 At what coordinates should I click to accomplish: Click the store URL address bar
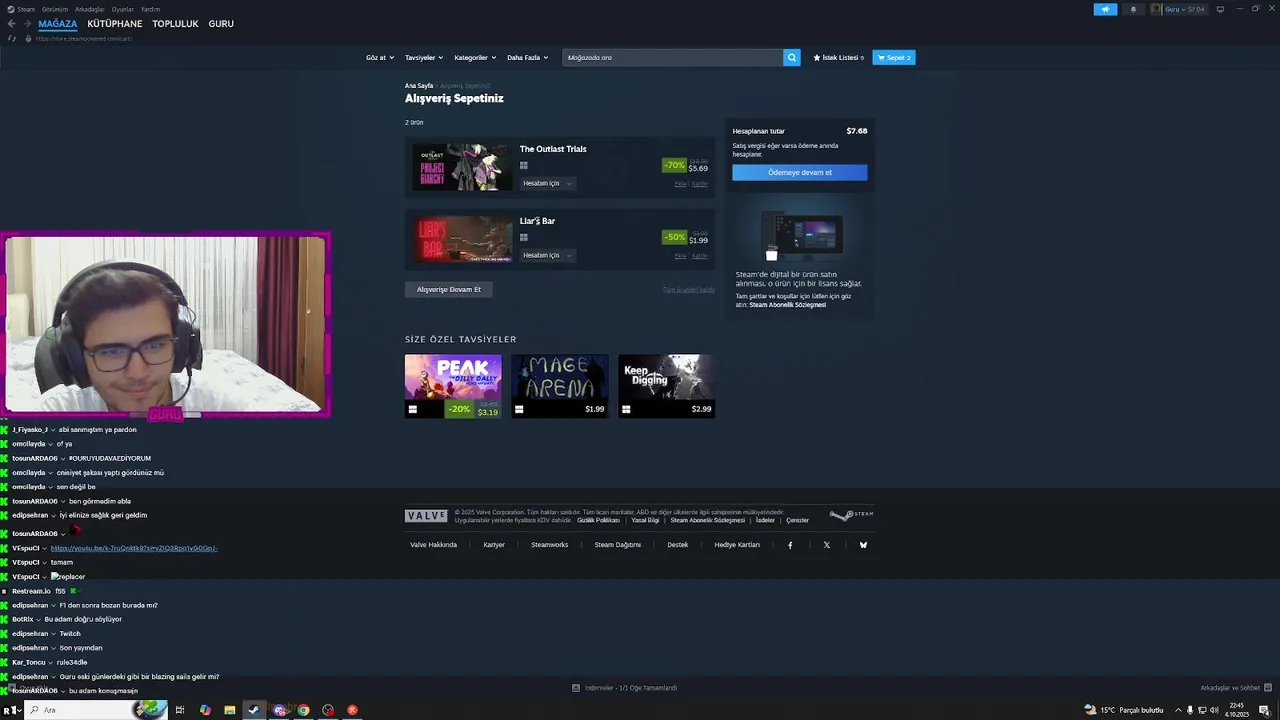[84, 38]
